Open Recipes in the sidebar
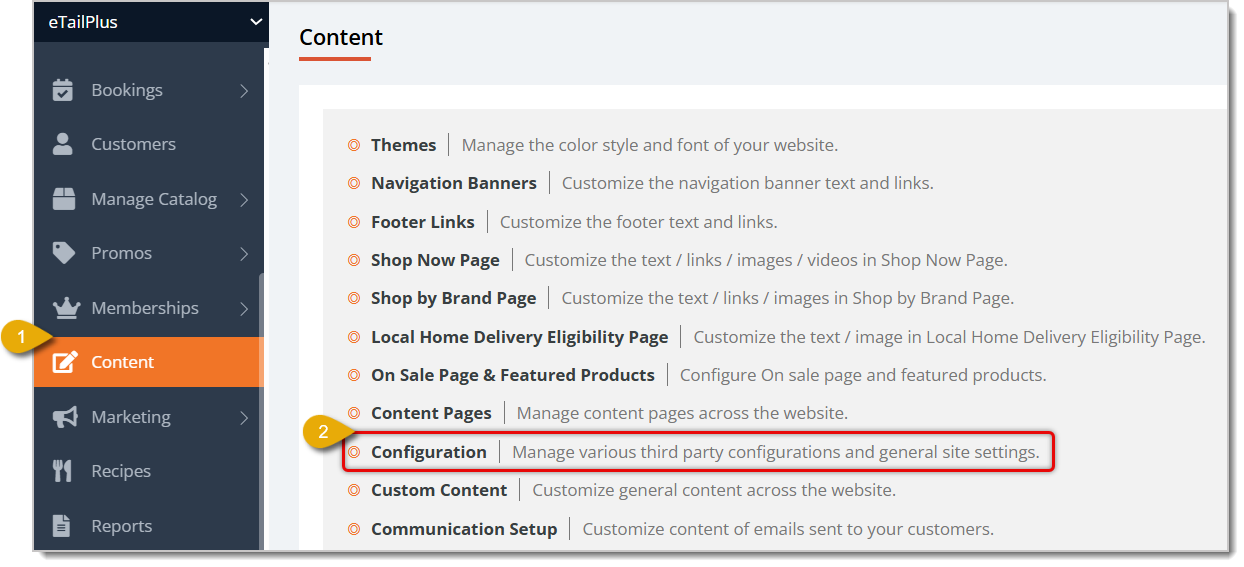 click(148, 471)
